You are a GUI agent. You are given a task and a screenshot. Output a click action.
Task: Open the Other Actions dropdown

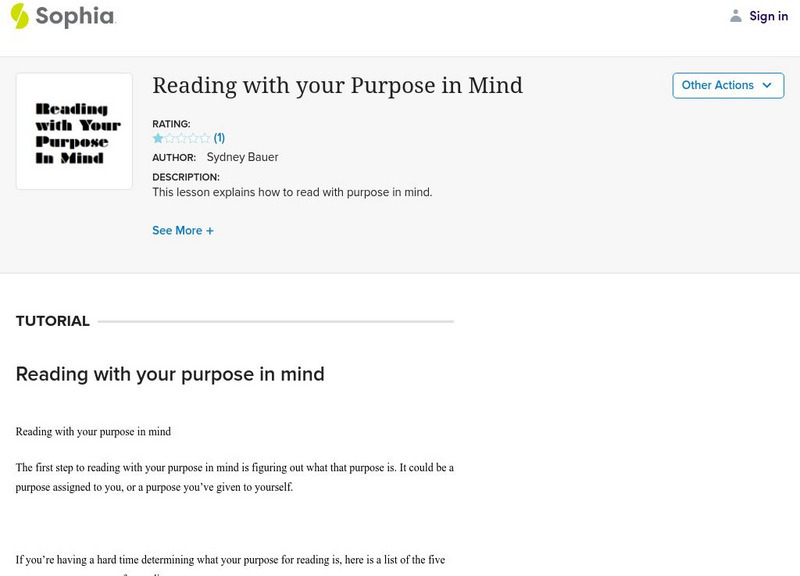717,85
